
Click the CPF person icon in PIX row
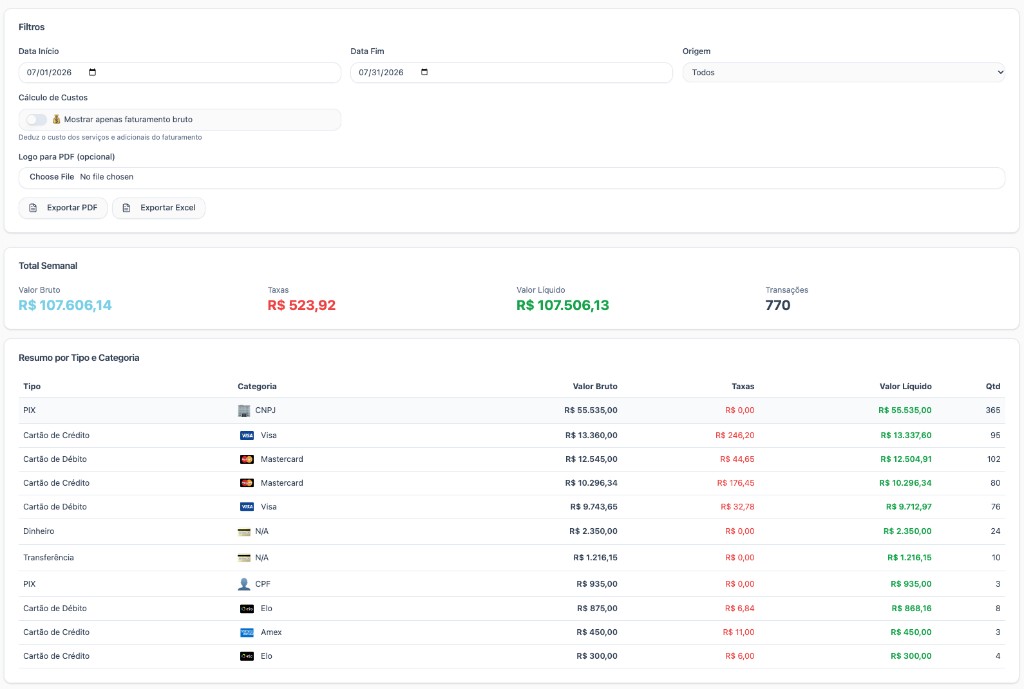[x=244, y=584]
